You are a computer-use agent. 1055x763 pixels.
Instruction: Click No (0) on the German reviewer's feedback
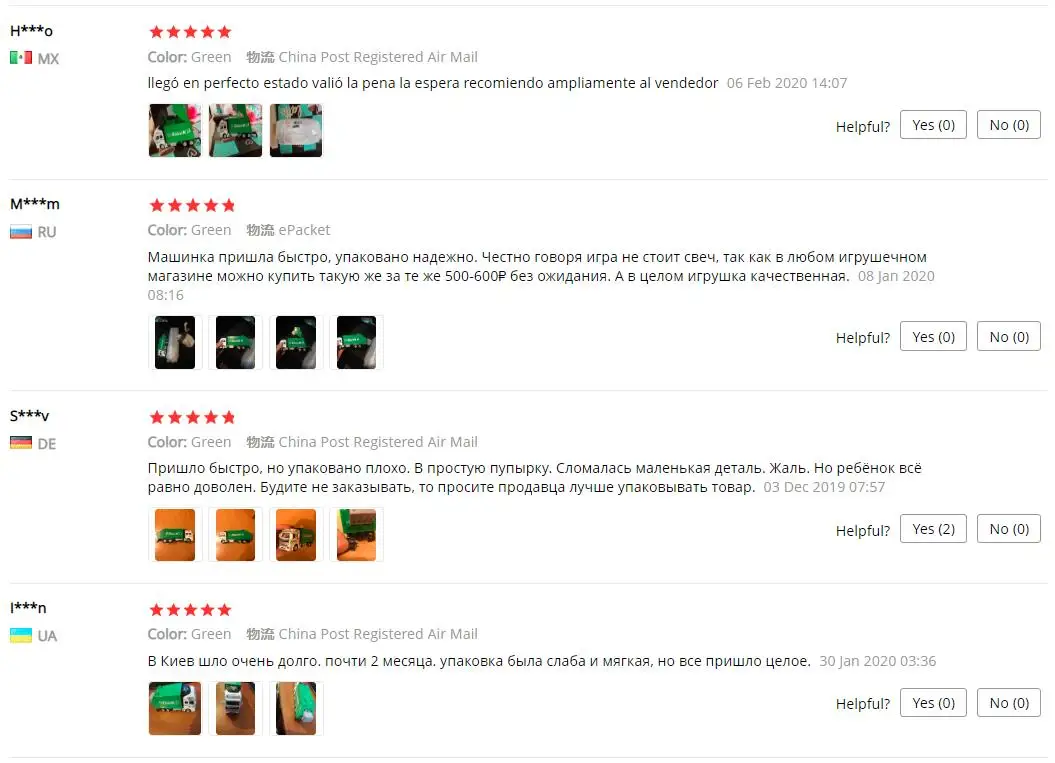1009,530
